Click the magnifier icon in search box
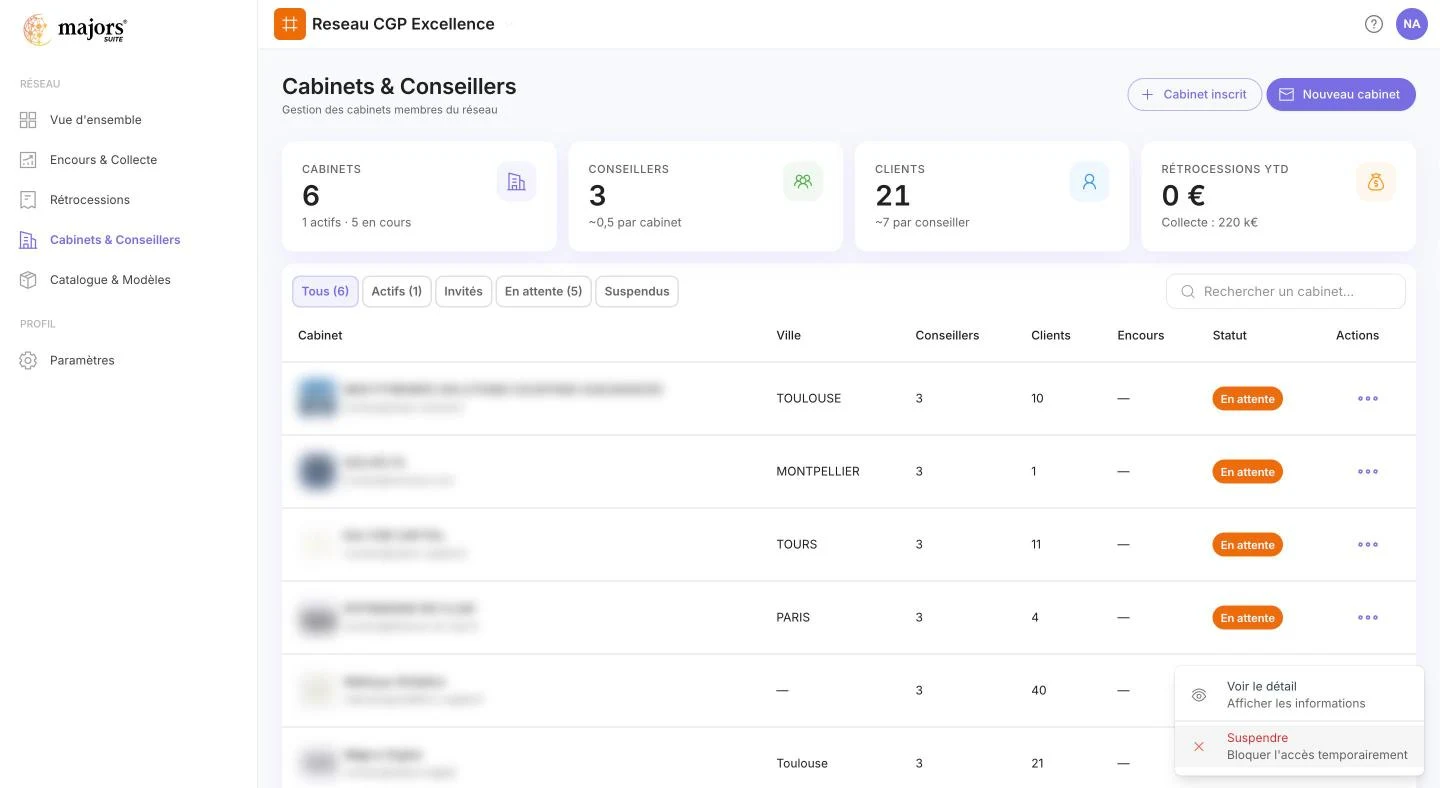 pos(1188,292)
